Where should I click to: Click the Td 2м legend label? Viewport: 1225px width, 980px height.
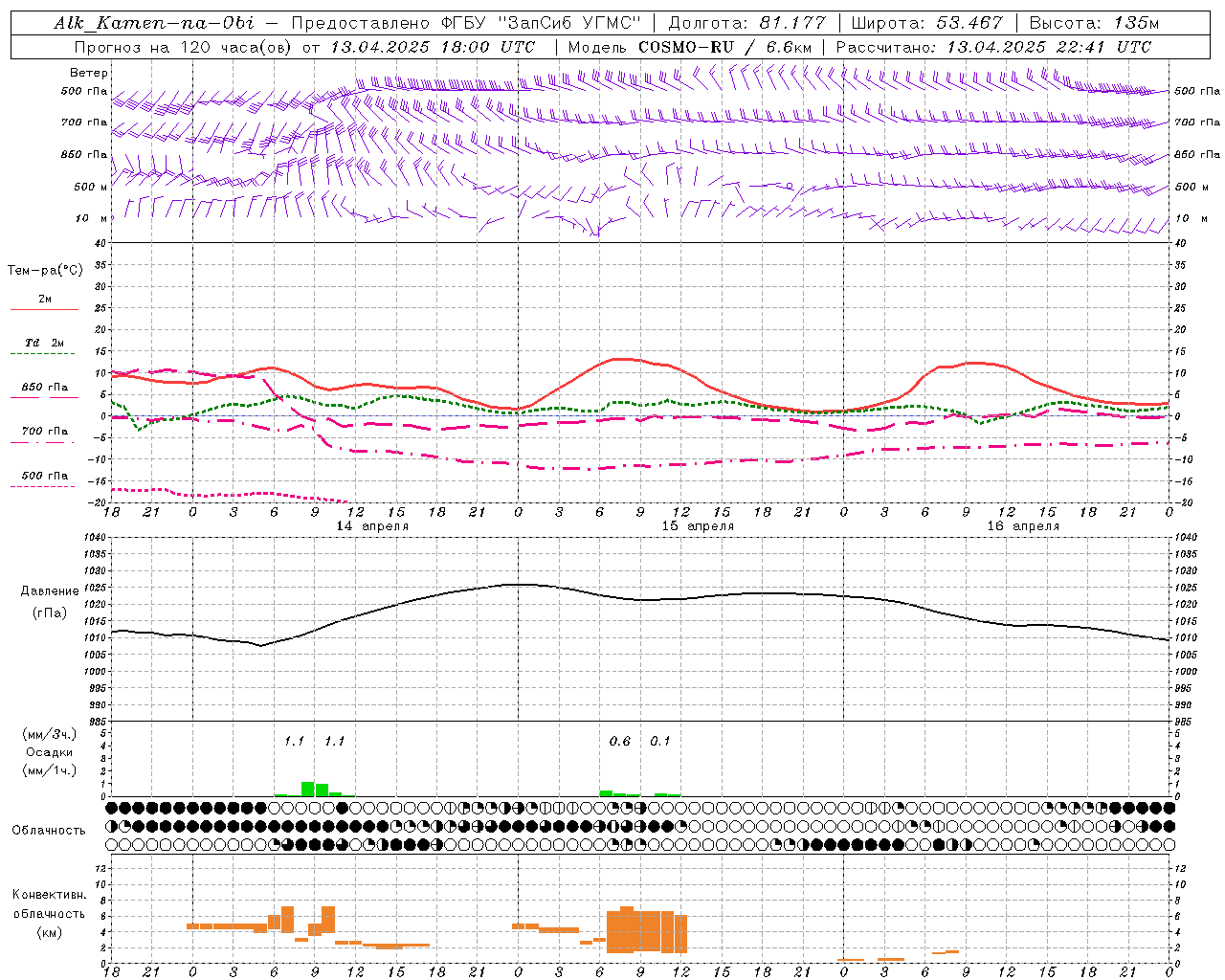45,343
